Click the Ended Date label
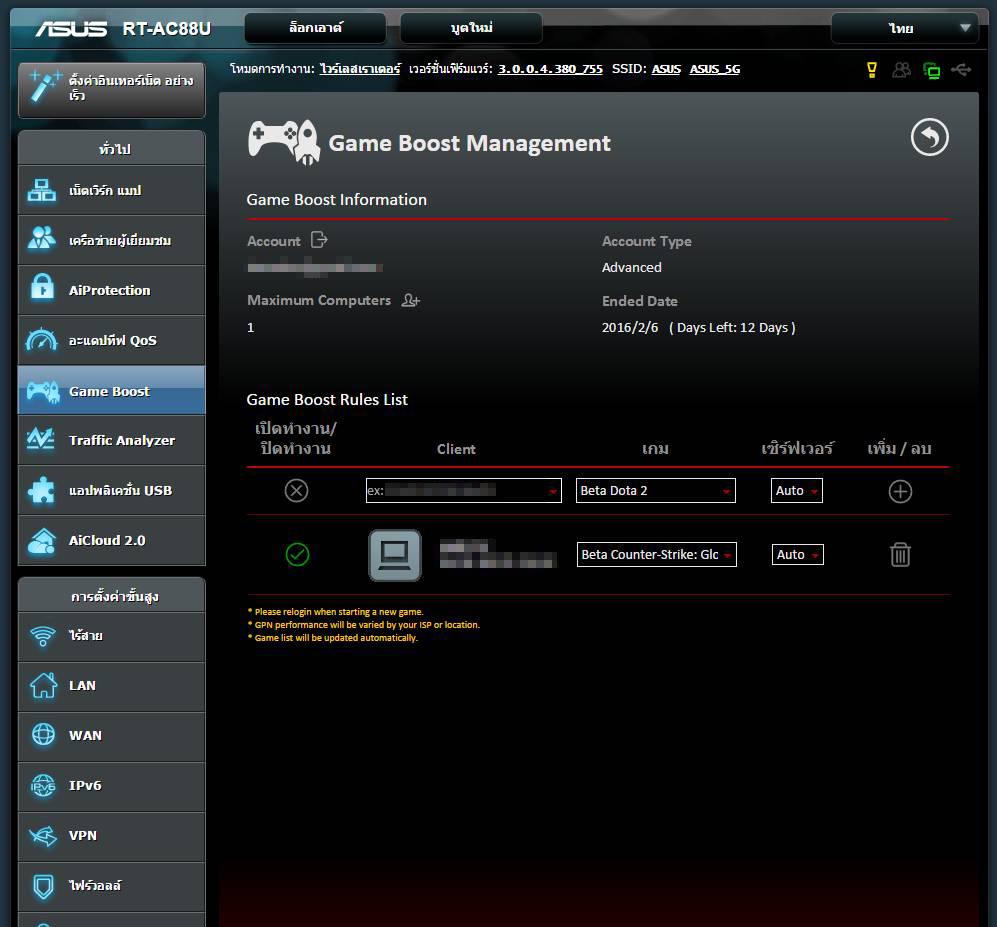Image resolution: width=997 pixels, height=927 pixels. (640, 301)
